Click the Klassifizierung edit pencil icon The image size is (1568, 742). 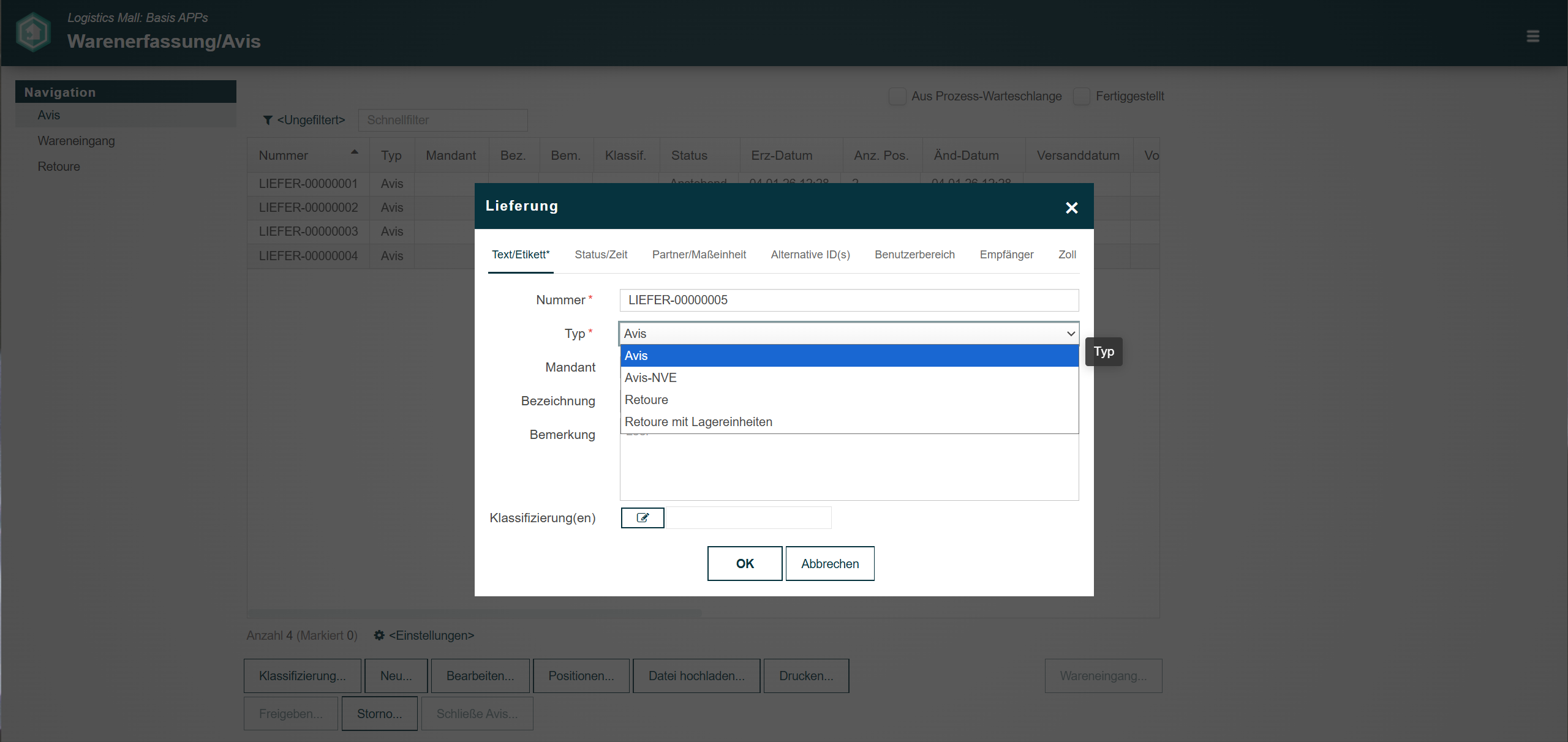coord(643,518)
